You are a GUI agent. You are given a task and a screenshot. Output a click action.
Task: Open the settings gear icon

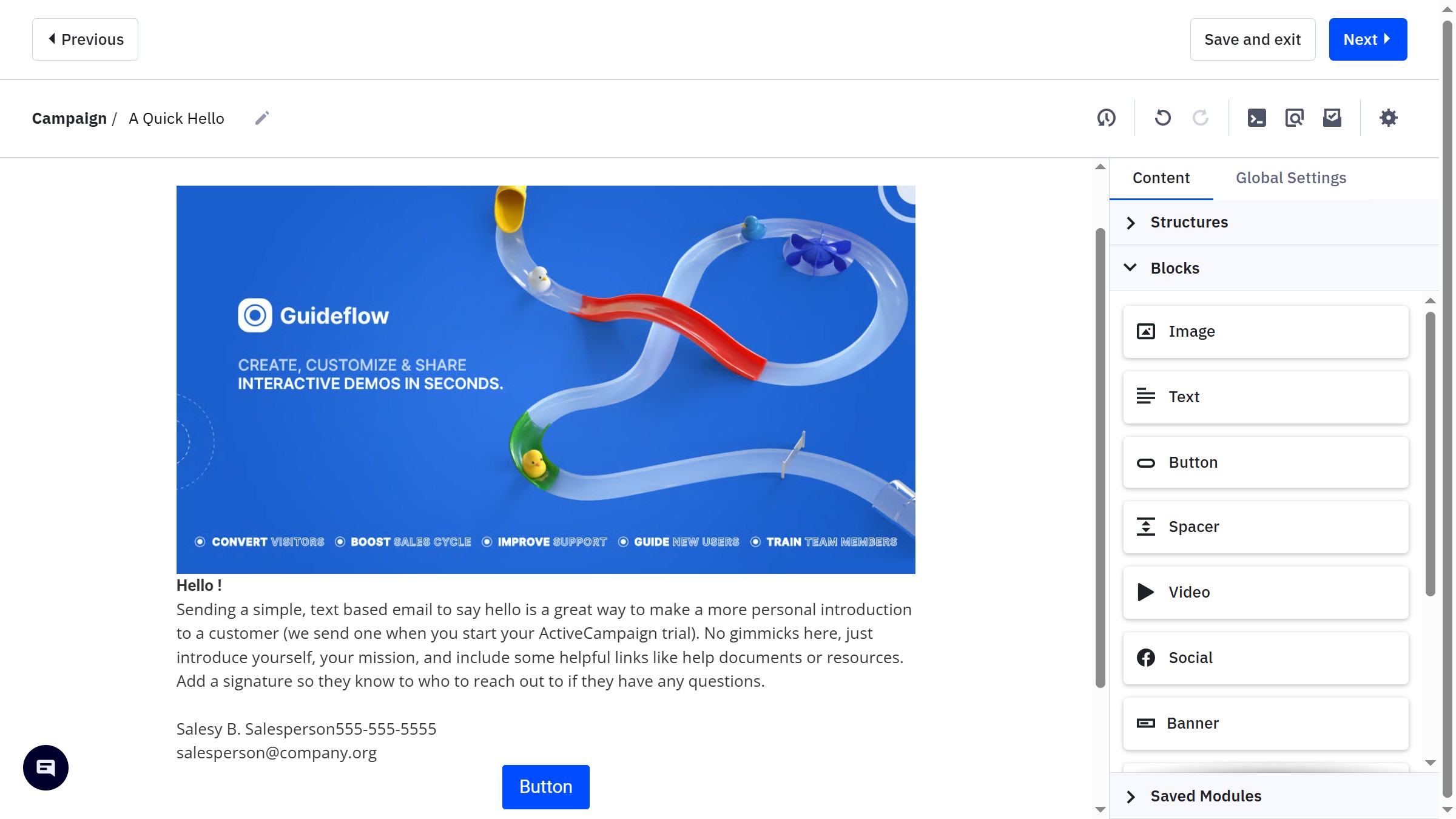tap(1389, 118)
